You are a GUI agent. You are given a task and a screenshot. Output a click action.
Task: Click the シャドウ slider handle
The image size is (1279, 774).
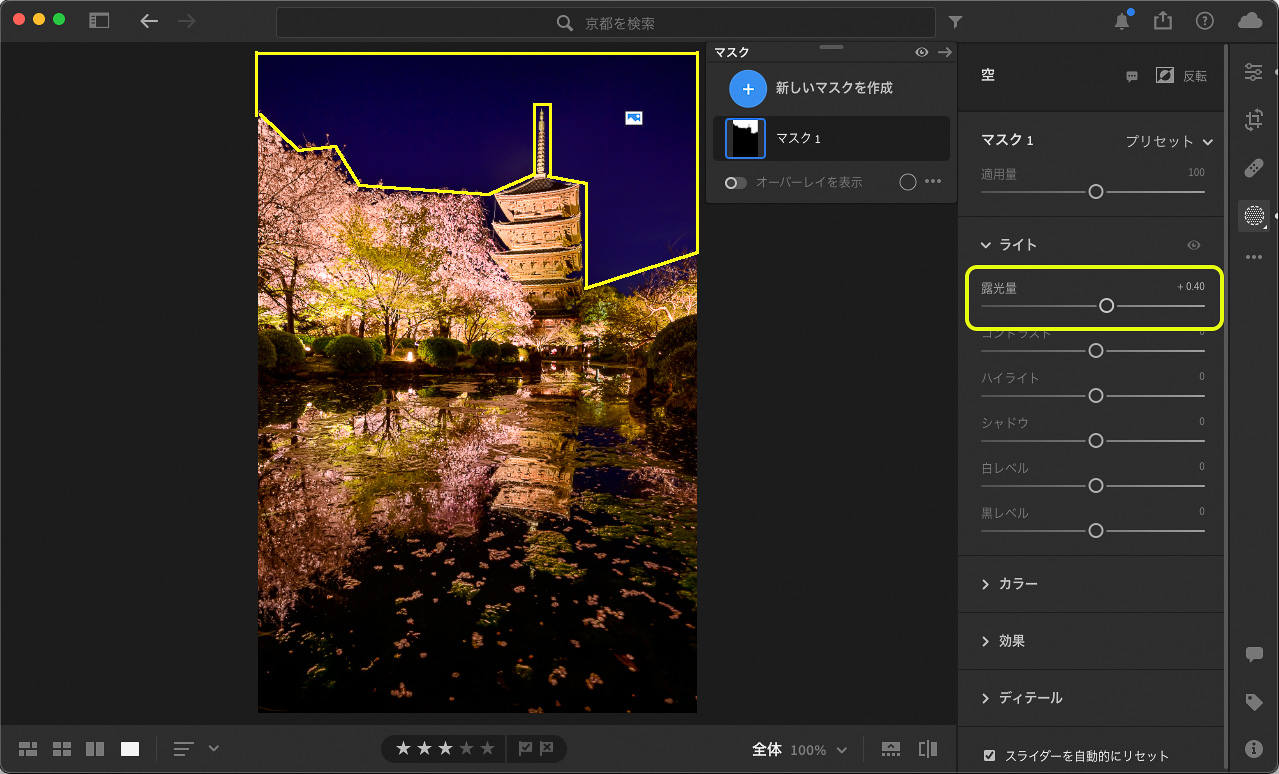click(x=1095, y=441)
